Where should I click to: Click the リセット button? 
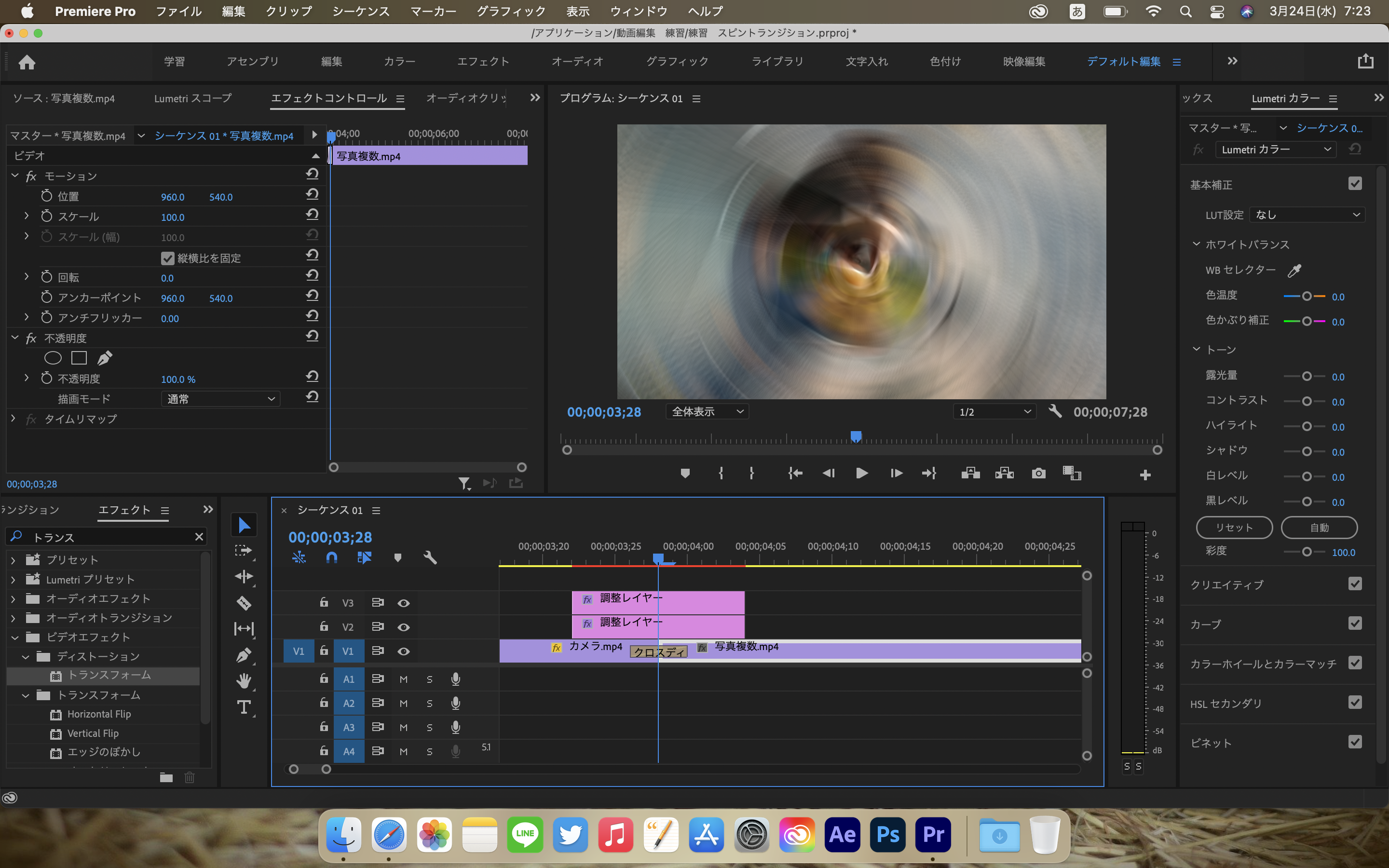(x=1234, y=528)
